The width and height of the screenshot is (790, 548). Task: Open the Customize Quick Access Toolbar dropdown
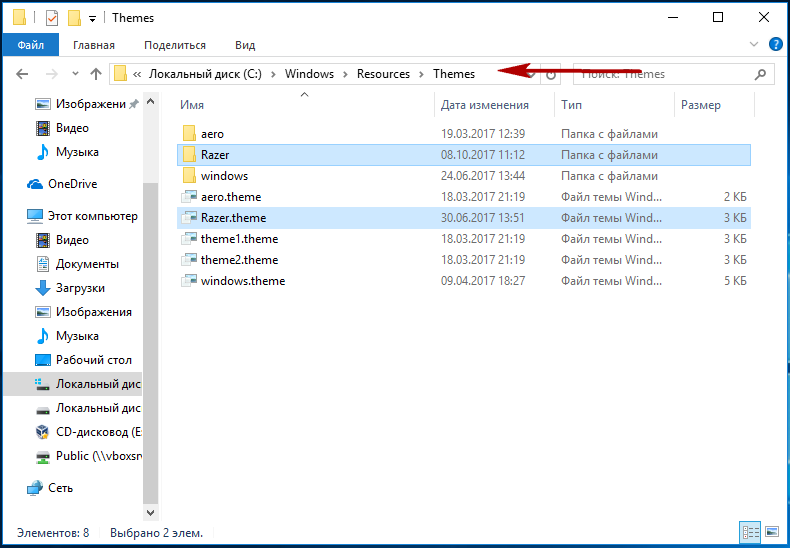coord(92,19)
